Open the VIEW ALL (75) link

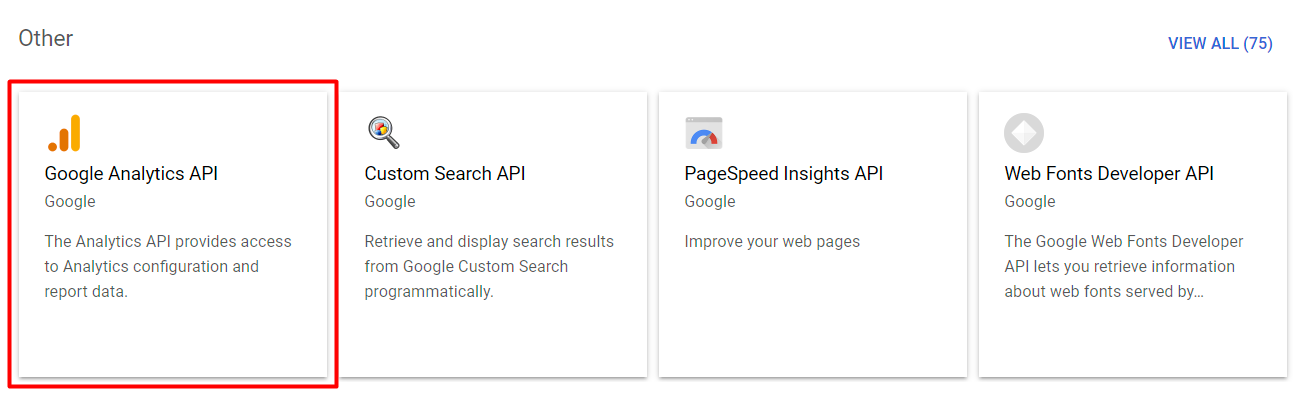coord(1220,43)
